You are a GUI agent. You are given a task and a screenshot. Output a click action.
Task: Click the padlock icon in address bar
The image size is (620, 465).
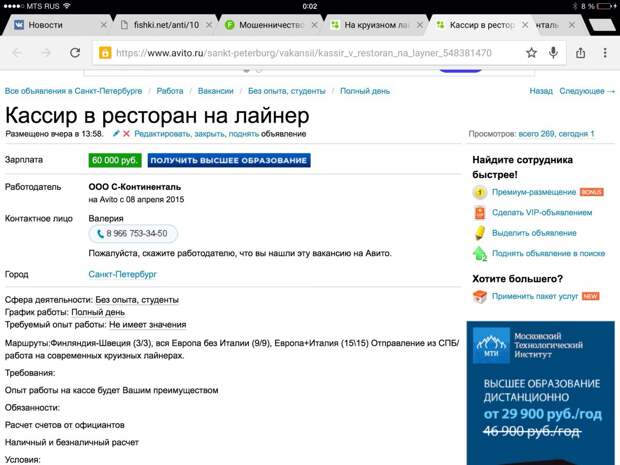click(x=105, y=53)
